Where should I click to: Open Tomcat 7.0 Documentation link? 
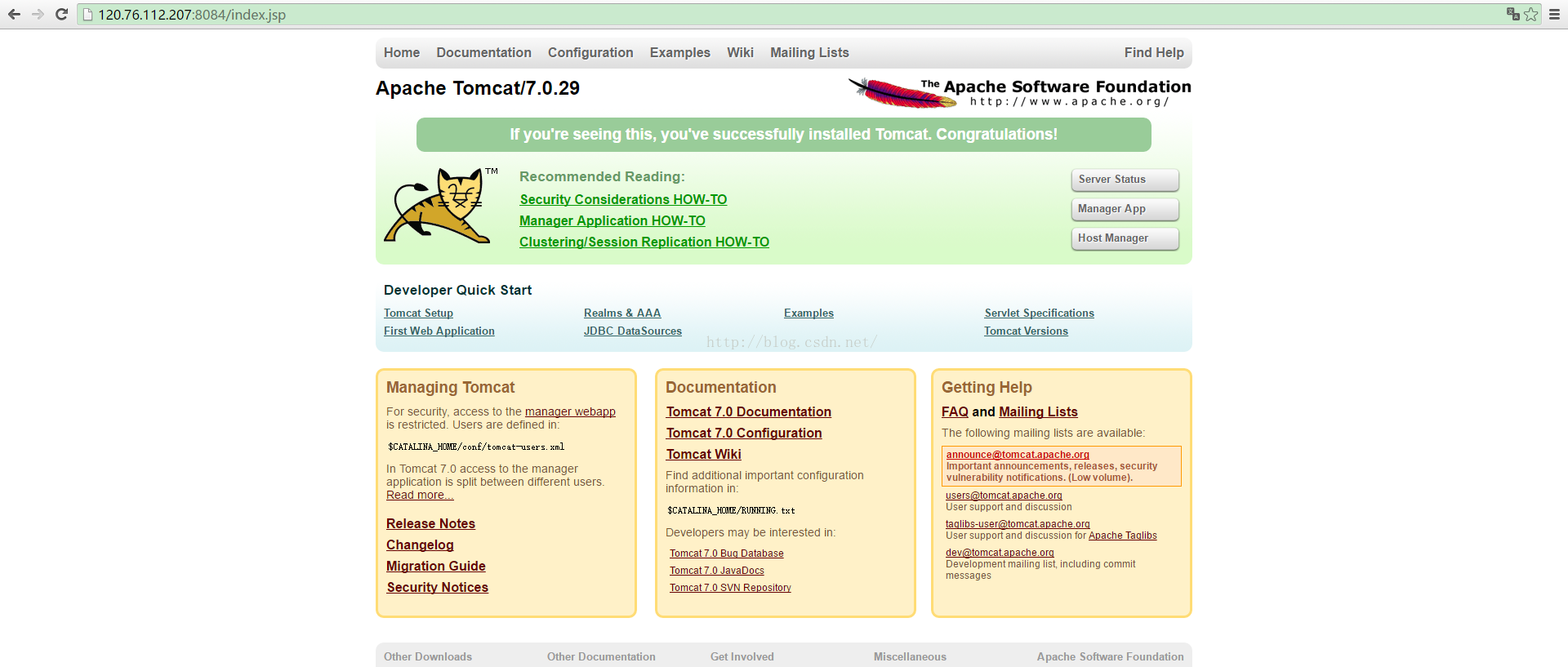point(749,411)
